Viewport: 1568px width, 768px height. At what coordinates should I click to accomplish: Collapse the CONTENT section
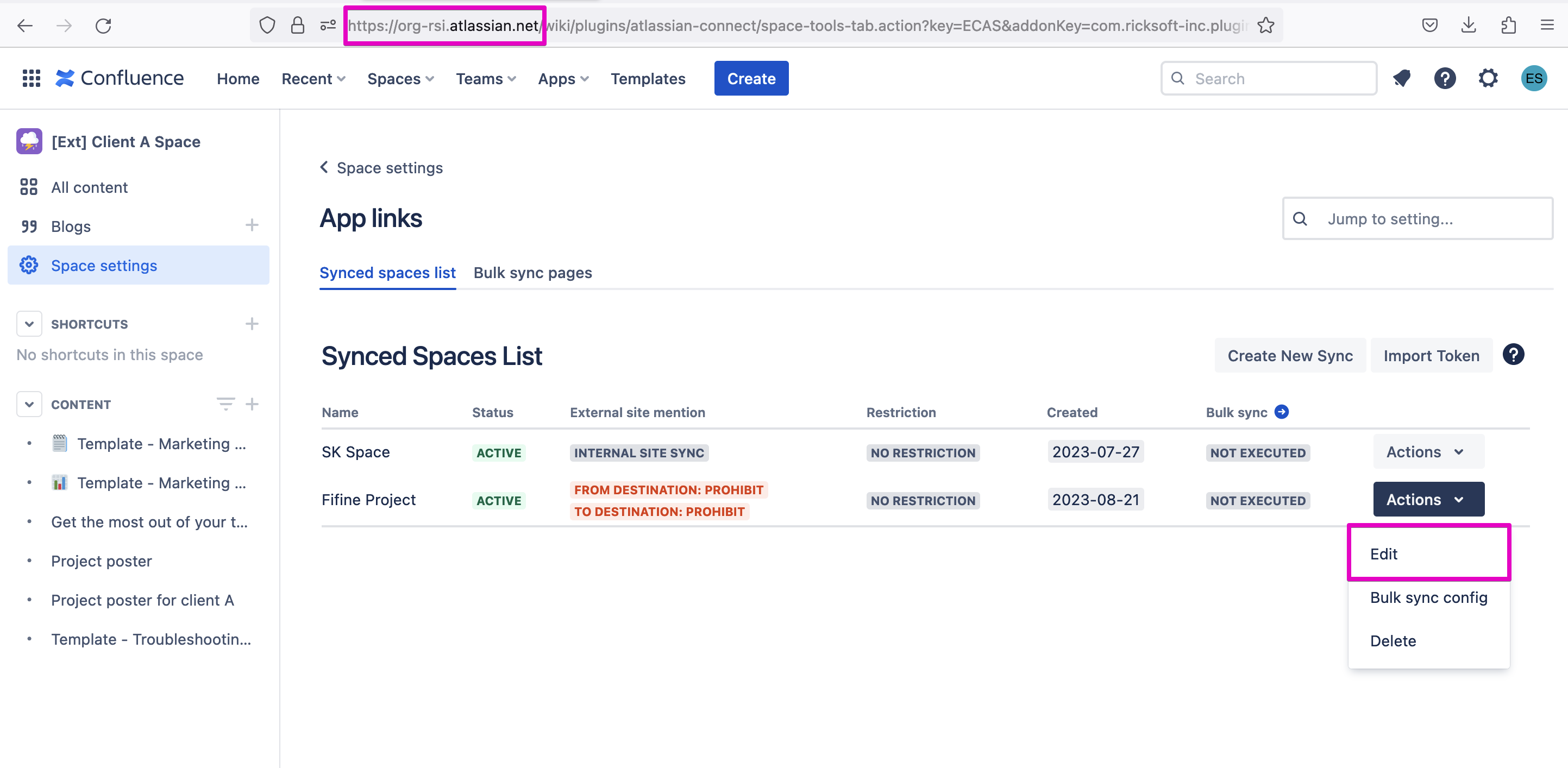click(29, 404)
